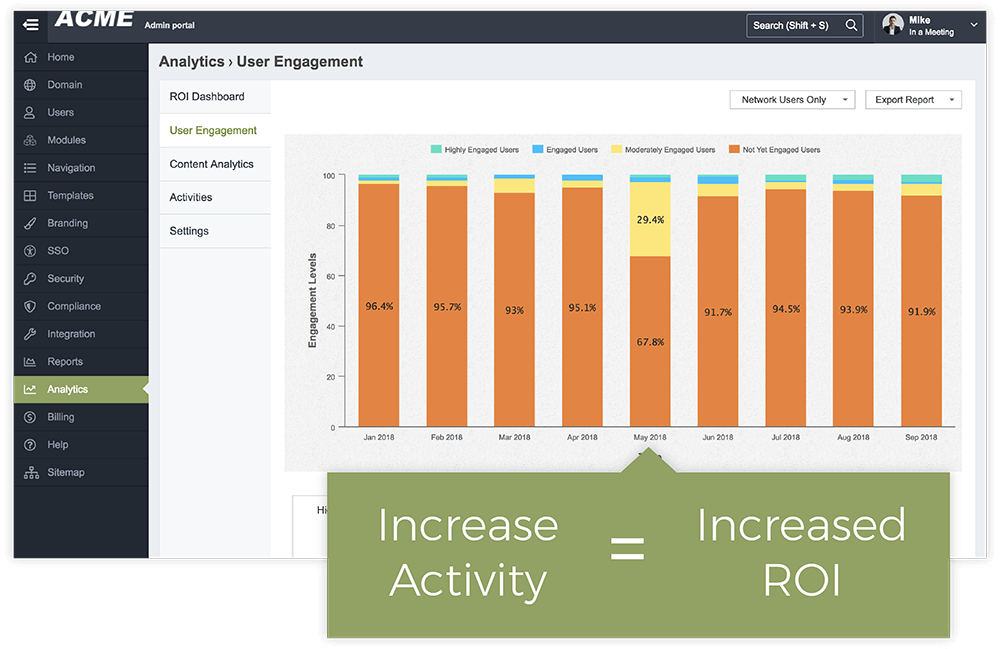This screenshot has width=1000, height=649.
Task: Click the Compliance shield icon
Action: 30,307
